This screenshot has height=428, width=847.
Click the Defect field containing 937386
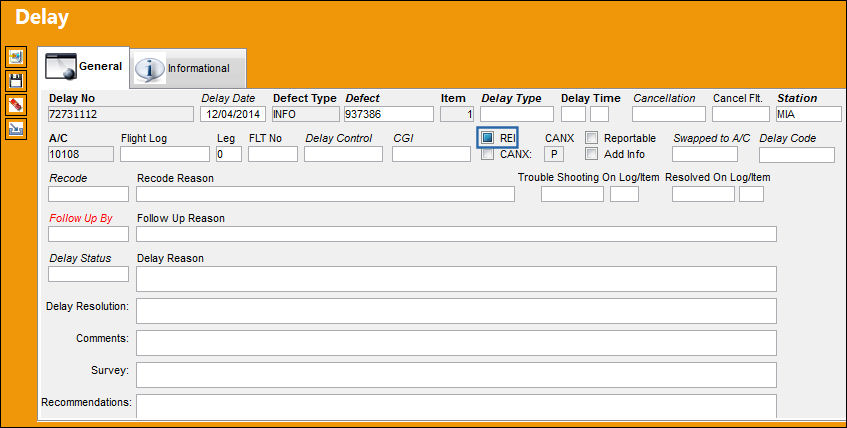[389, 114]
